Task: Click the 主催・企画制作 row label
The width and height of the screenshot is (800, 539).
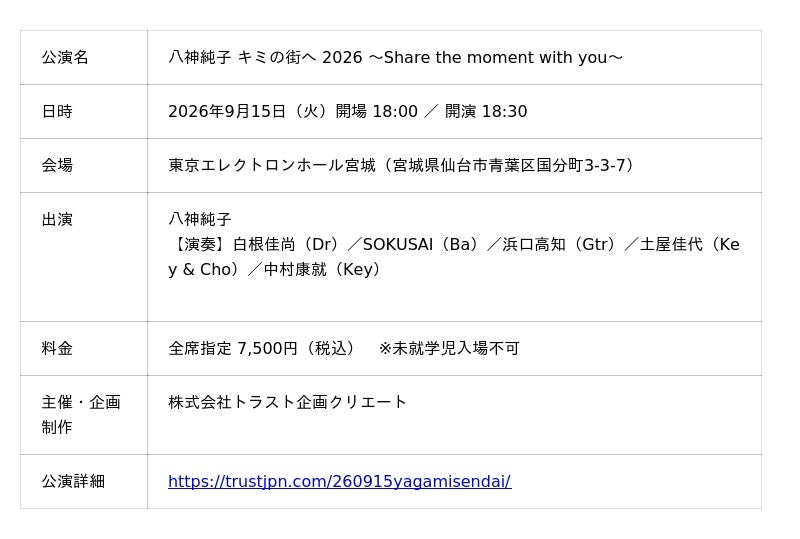Action: (x=81, y=415)
